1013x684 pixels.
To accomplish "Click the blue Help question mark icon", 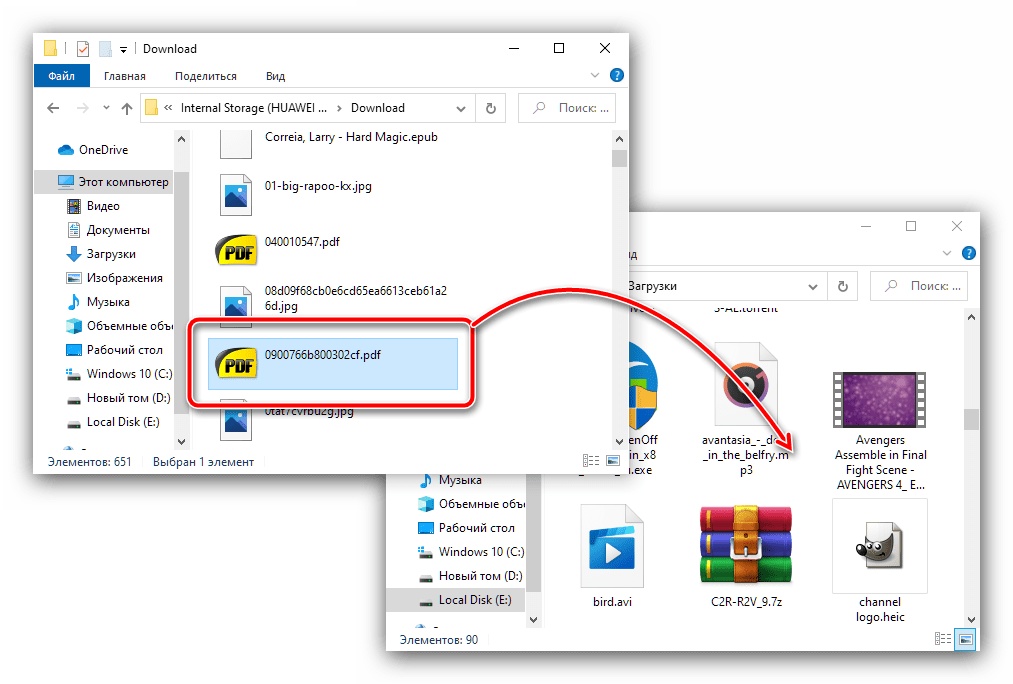I will pos(617,75).
